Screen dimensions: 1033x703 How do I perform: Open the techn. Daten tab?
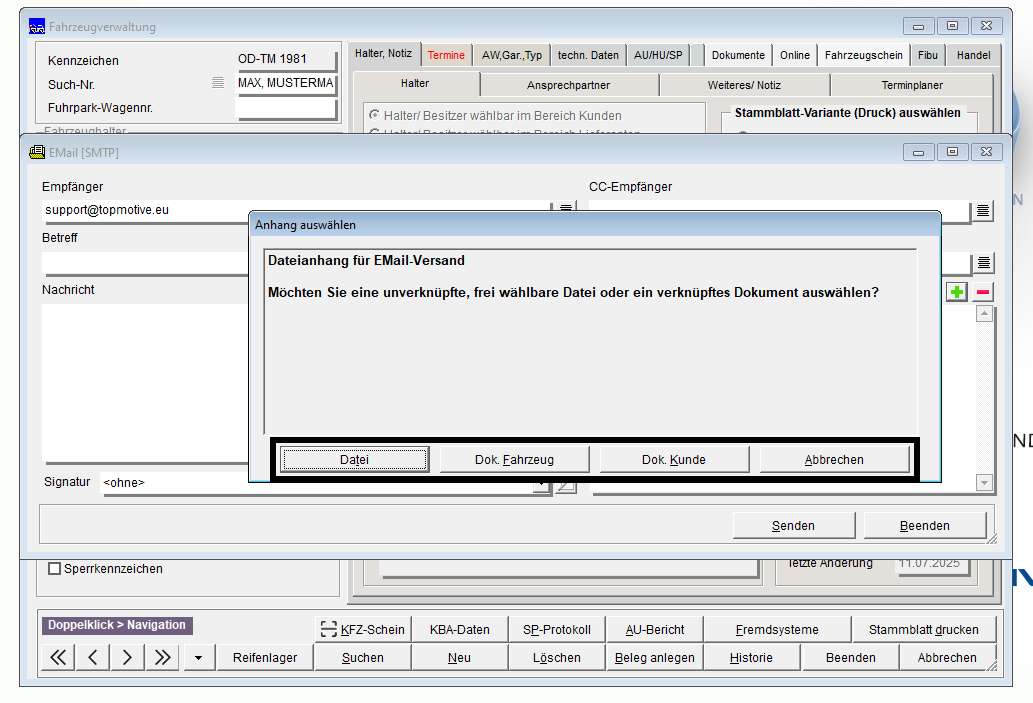coord(588,55)
